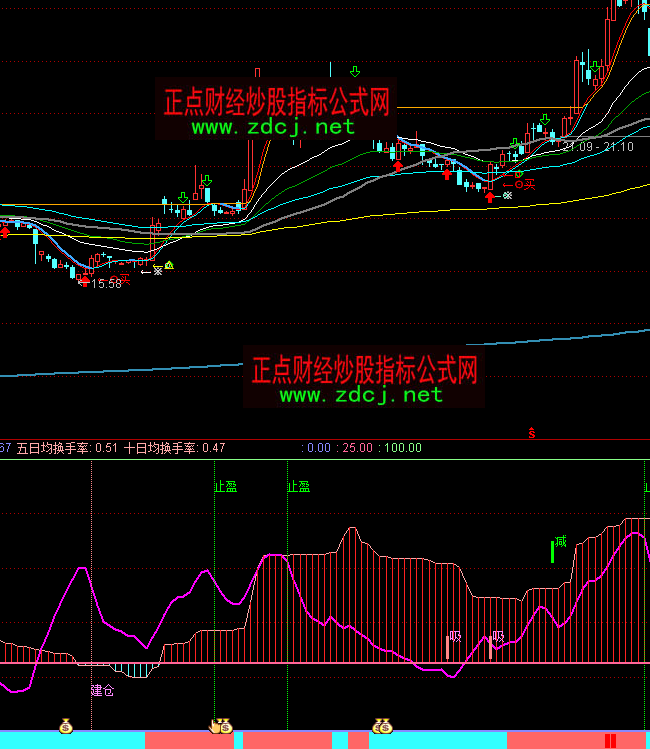Click the red S marker above indicator panel
The height and width of the screenshot is (749, 650).
pos(533,433)
